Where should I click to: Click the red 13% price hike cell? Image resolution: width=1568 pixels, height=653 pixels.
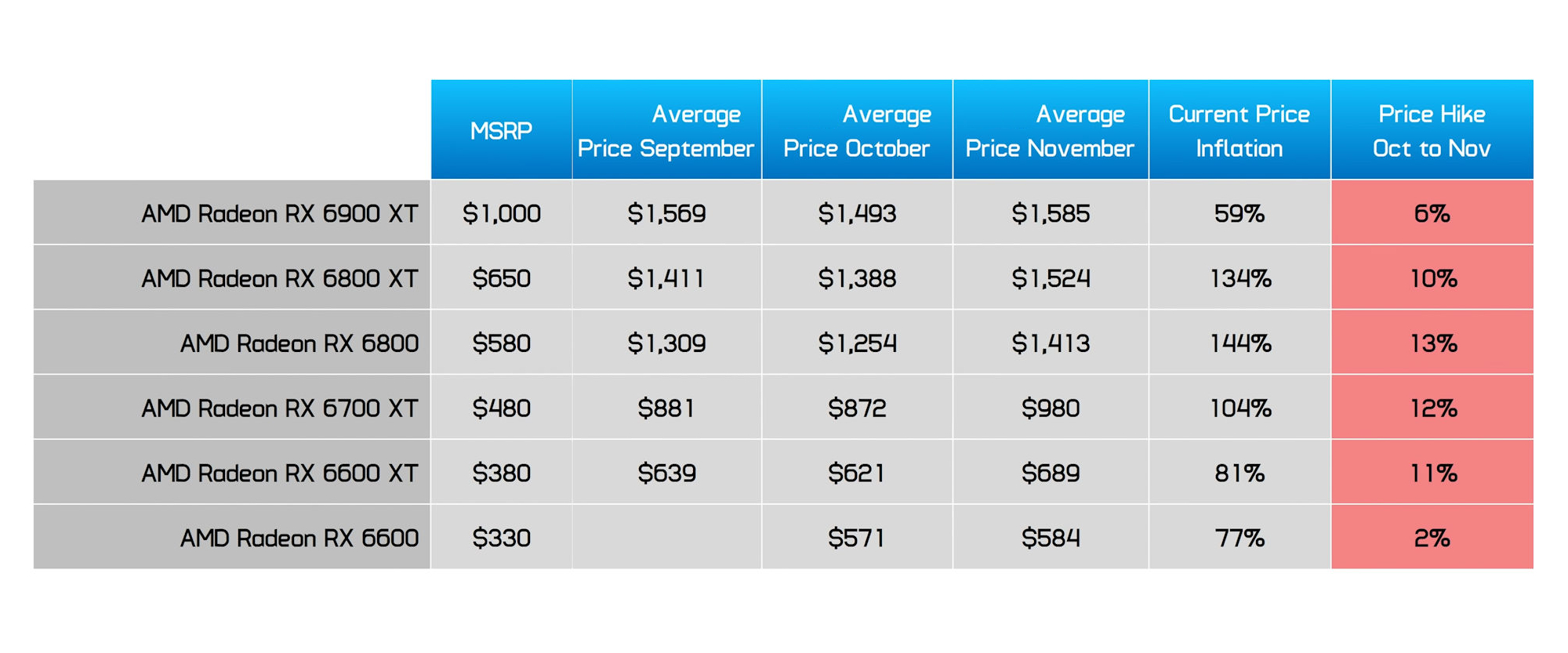coord(1432,343)
